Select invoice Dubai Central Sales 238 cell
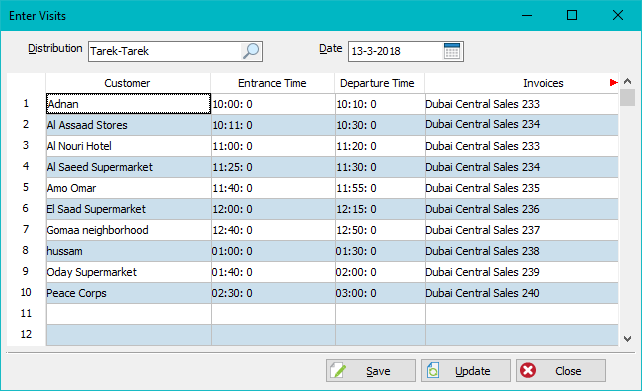642x391 pixels. [x=522, y=251]
